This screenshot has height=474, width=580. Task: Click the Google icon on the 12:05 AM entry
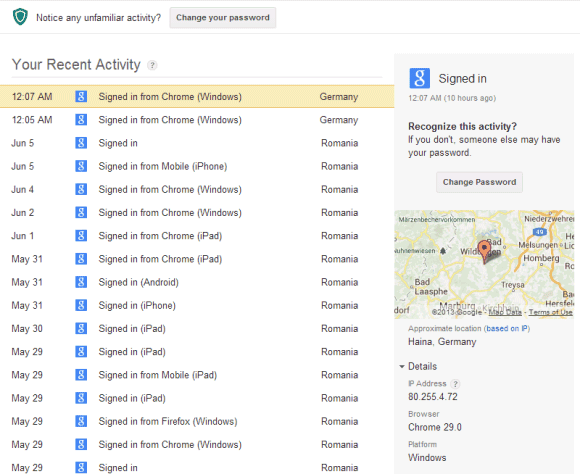pos(81,120)
